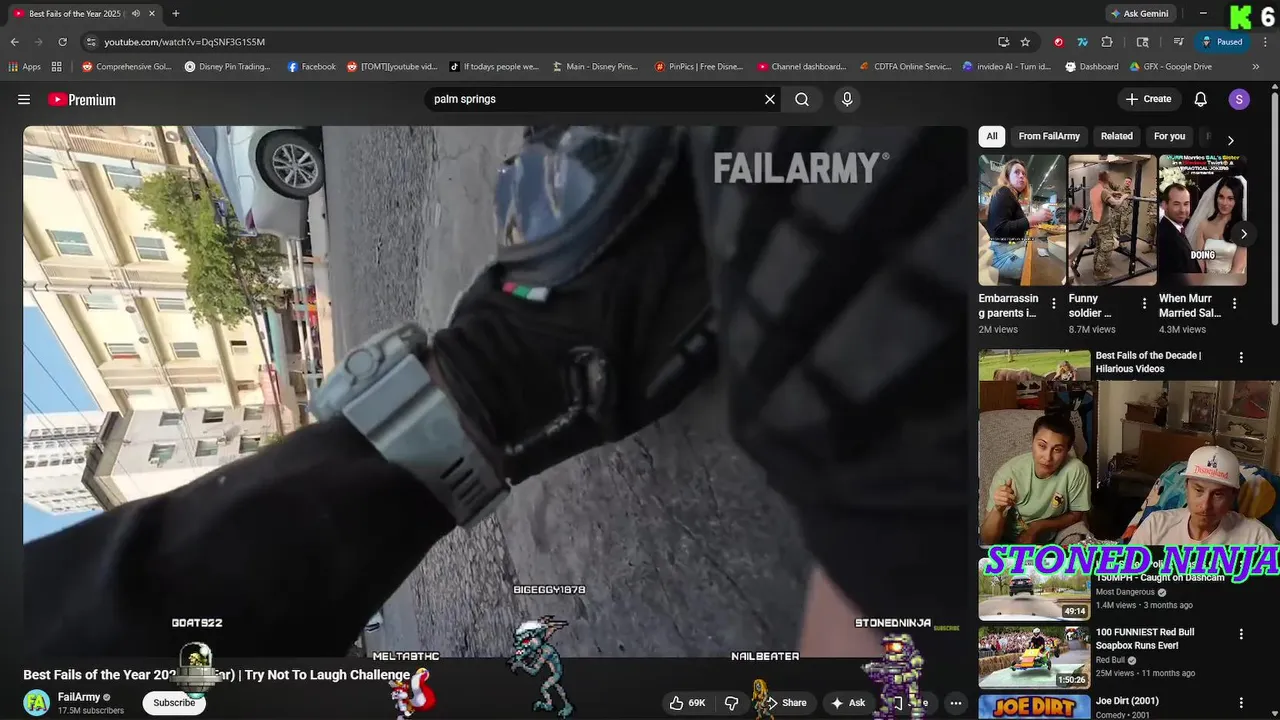The height and width of the screenshot is (720, 1280).
Task: Open options for When Murr Married short
Action: (x=1234, y=304)
